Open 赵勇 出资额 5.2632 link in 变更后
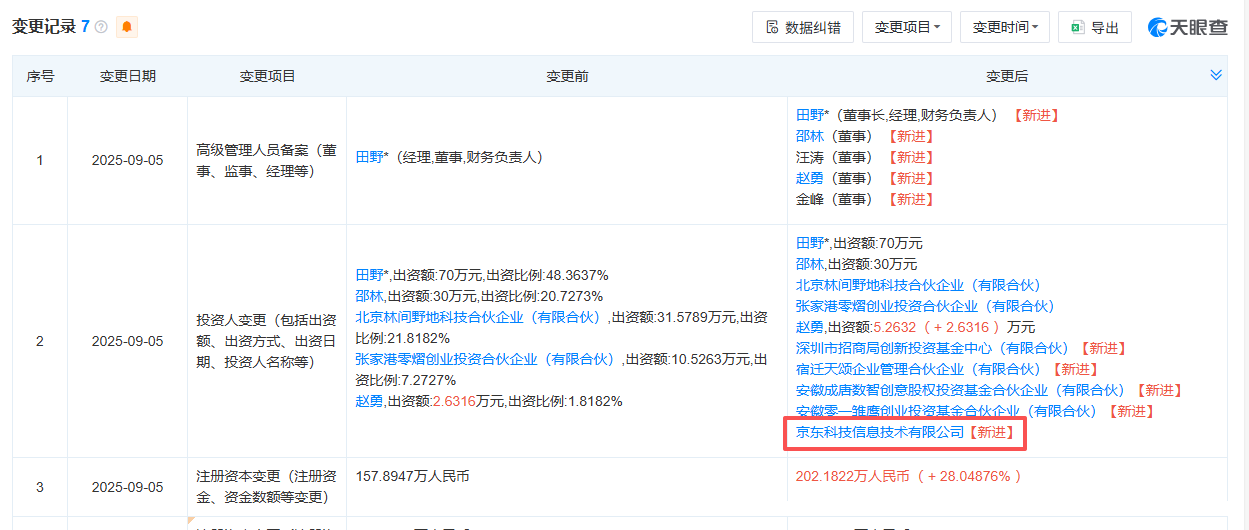 (x=810, y=327)
